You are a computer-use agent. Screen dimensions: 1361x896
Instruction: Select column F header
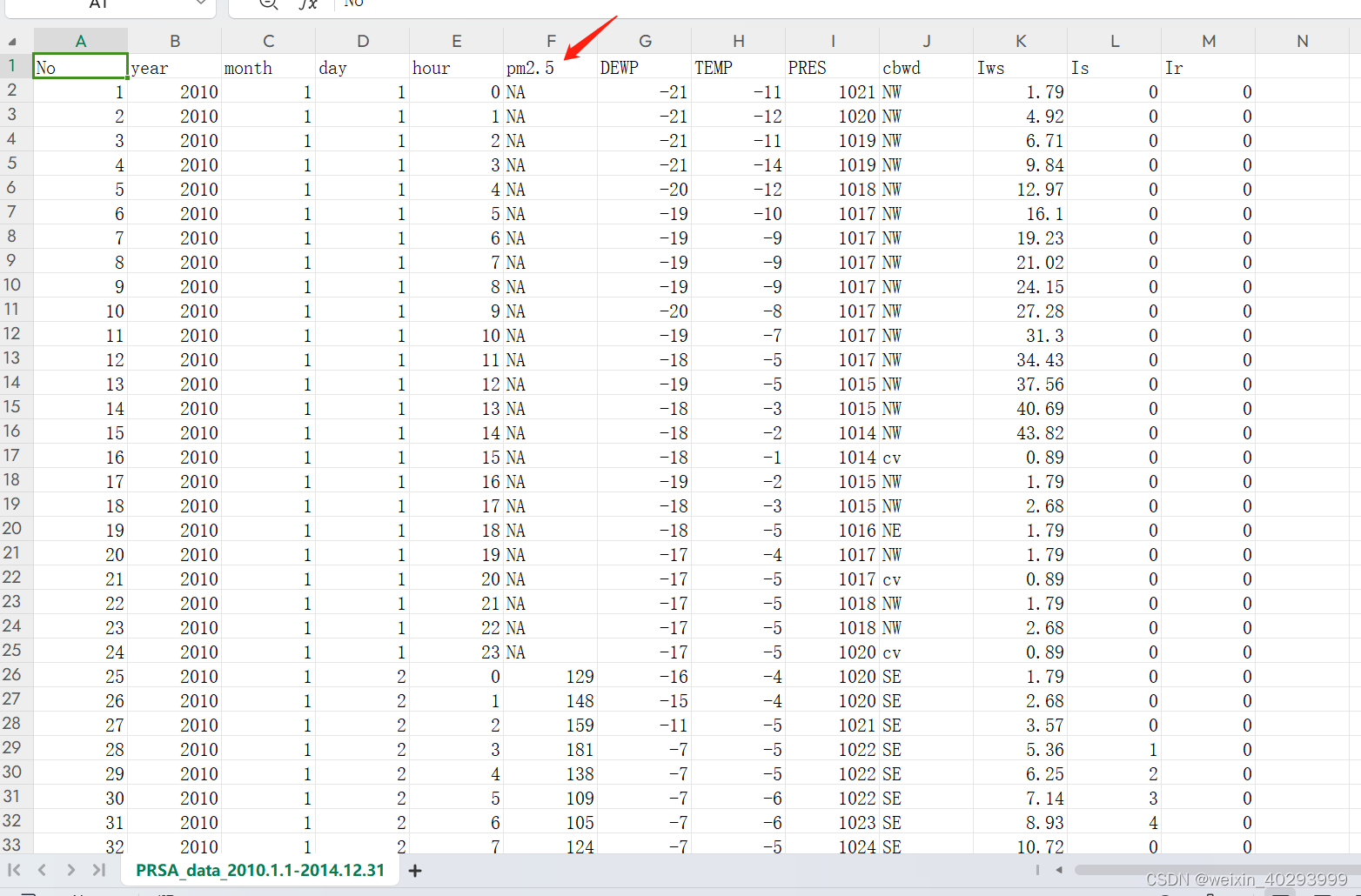coord(551,41)
